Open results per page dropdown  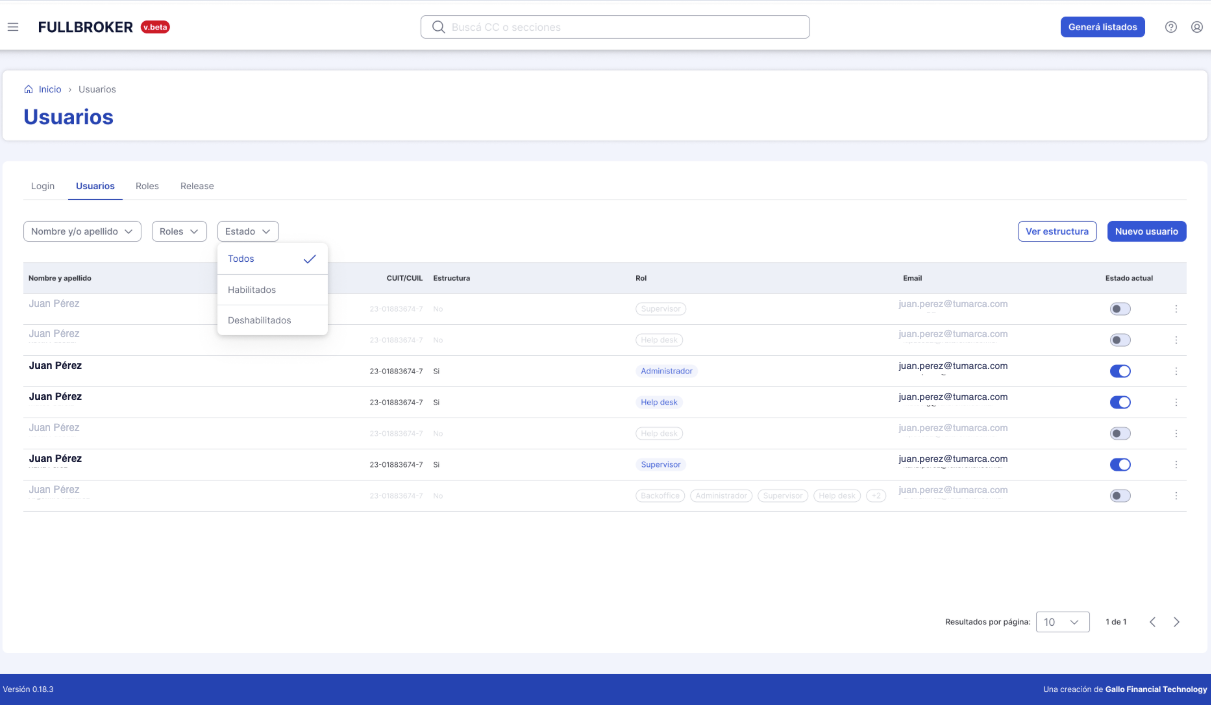1063,622
